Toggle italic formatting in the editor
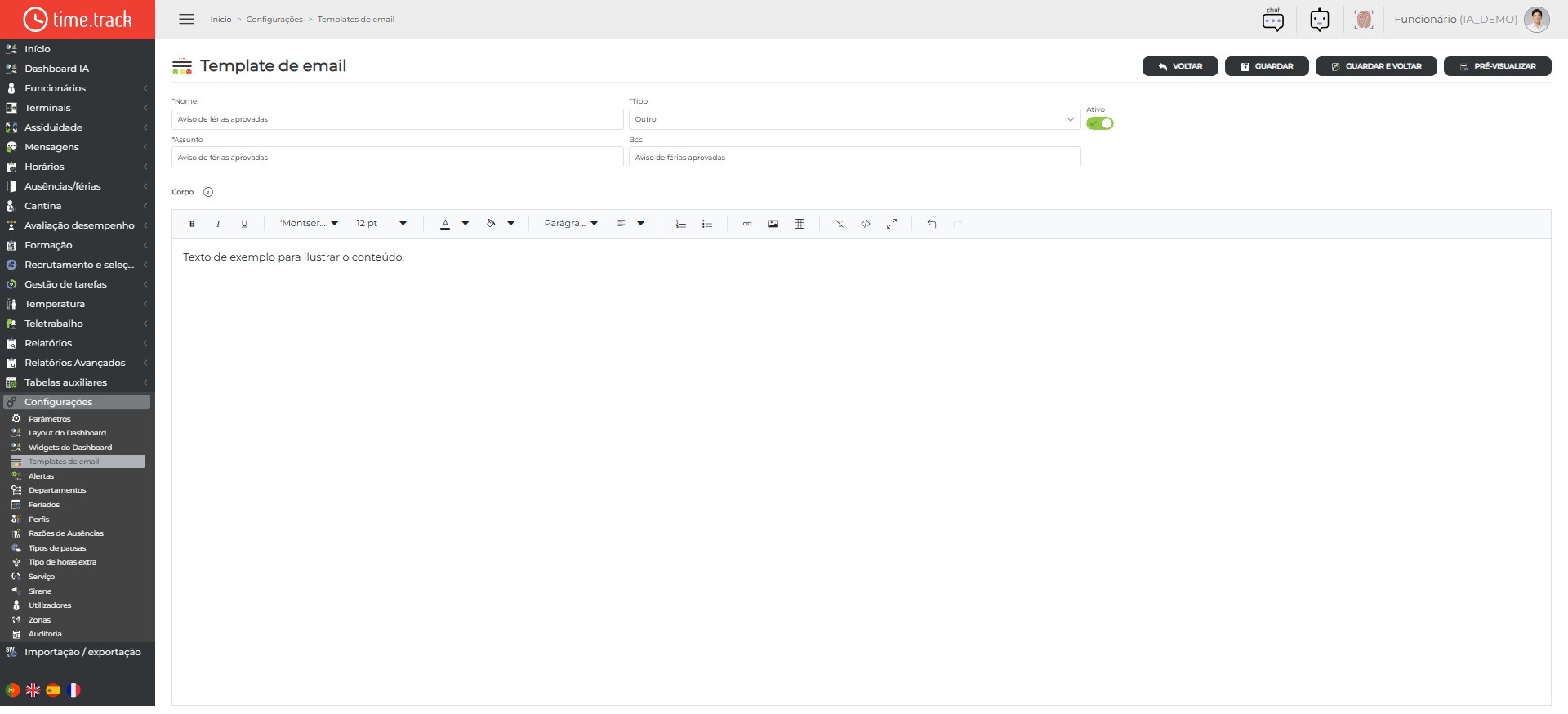Image resolution: width=1568 pixels, height=714 pixels. [x=218, y=224]
